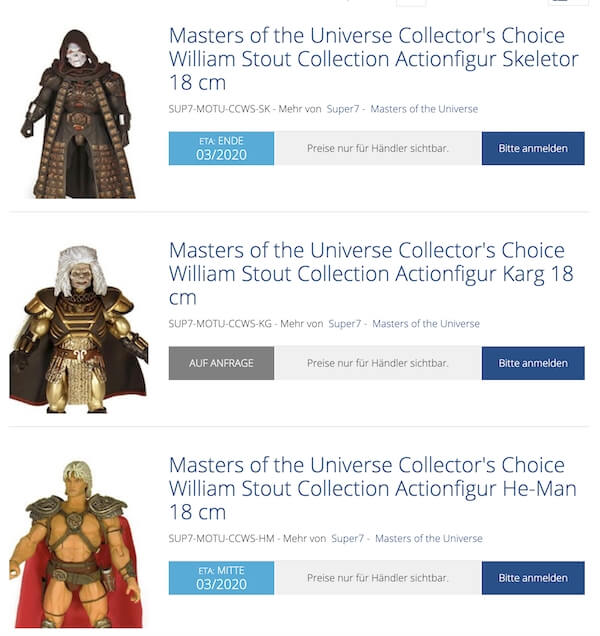Open the He-Man action figure product title
The width and height of the screenshot is (600, 636).
coord(373,488)
